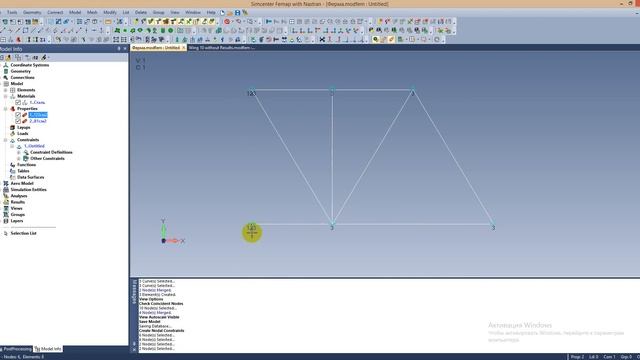Image resolution: width=640 pixels, height=360 pixels.
Task: Close the Ферма.modfem : Untitled view tab
Action: pyautogui.click(x=184, y=48)
